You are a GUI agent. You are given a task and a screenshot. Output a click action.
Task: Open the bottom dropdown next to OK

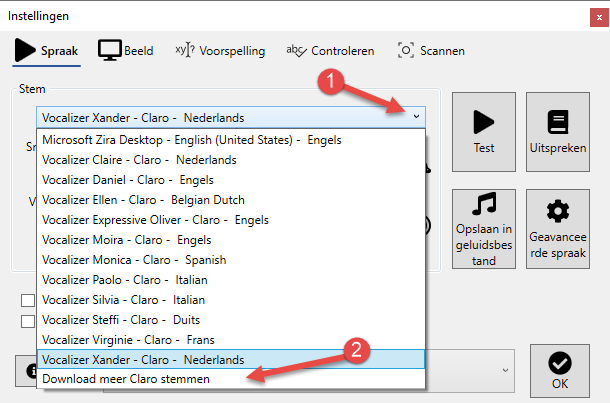pyautogui.click(x=505, y=370)
